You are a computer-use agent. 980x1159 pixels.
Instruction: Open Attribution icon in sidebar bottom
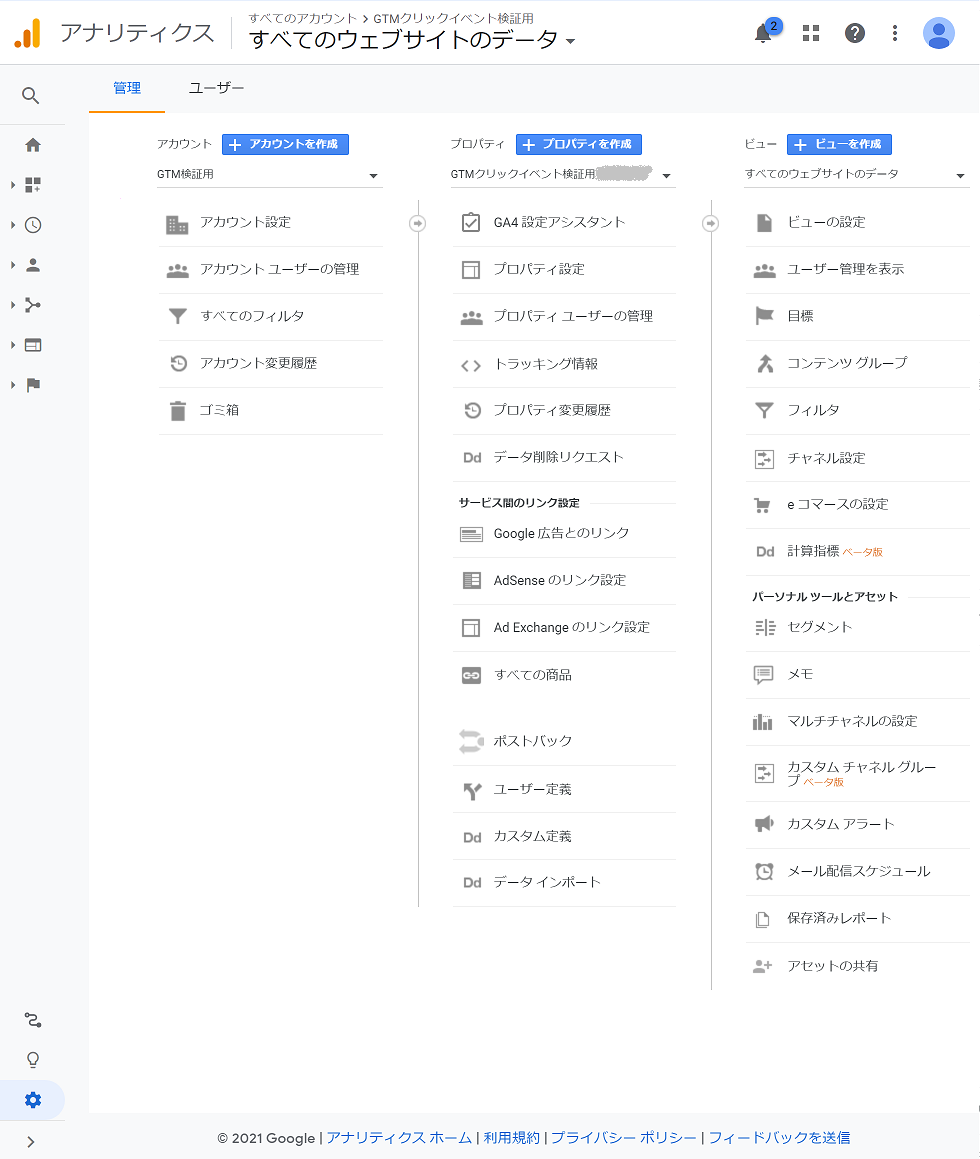click(x=33, y=1020)
